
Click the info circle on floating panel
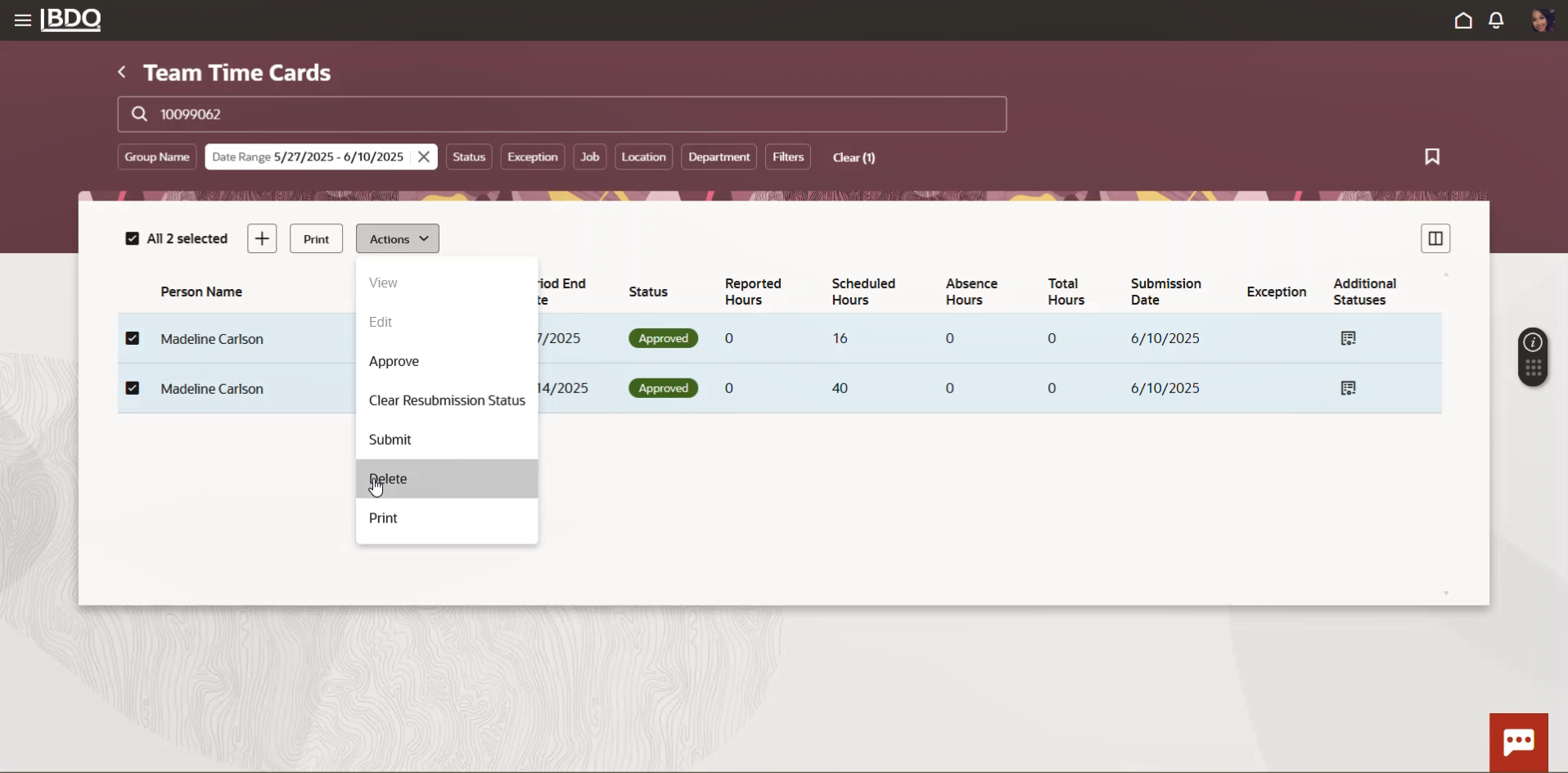1533,342
